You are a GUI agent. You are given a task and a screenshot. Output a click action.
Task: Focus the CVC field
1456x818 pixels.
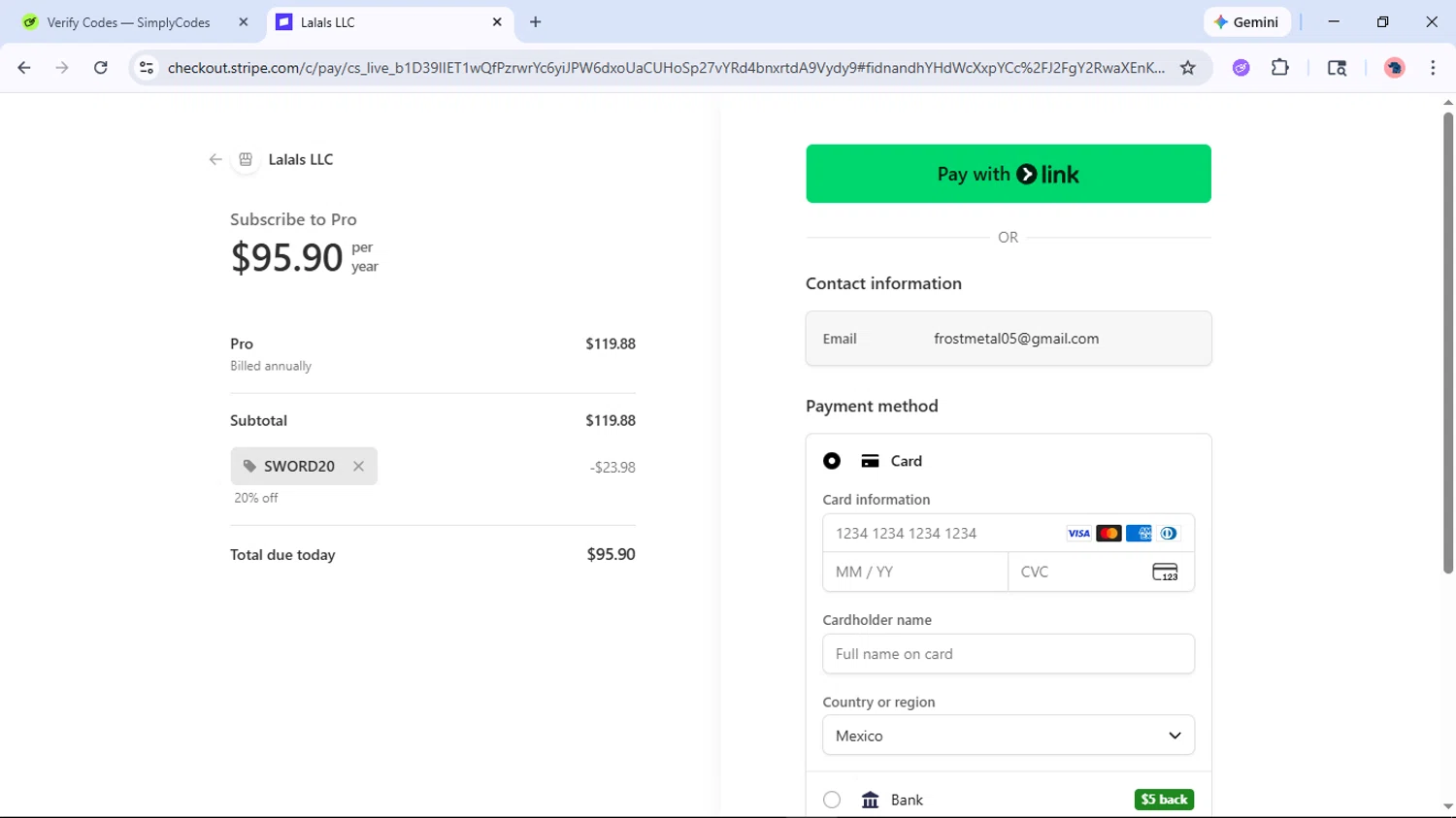pyautogui.click(x=1101, y=572)
